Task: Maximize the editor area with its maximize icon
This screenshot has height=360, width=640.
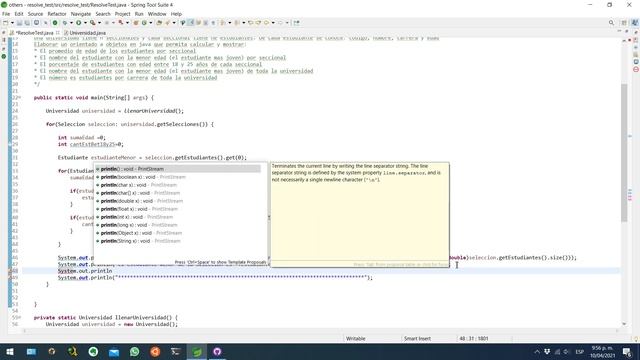Action: point(627,31)
